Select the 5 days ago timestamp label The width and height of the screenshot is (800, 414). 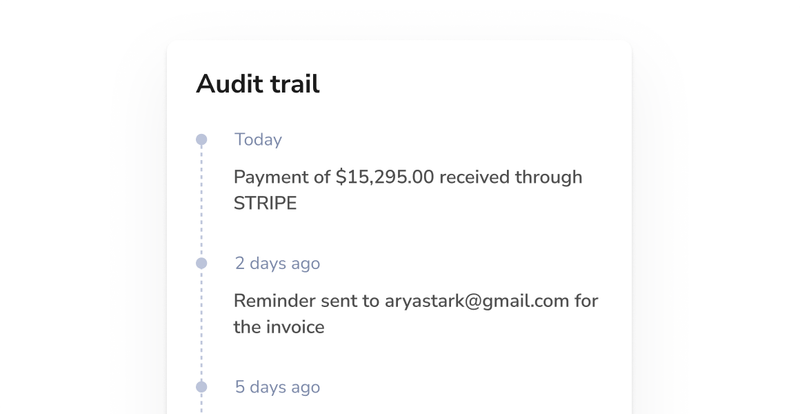pos(277,387)
